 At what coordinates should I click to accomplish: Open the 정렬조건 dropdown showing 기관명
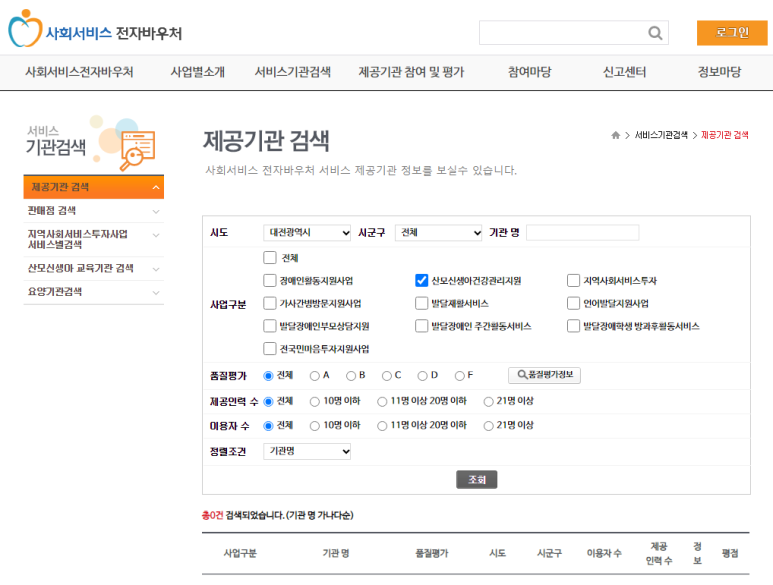tap(307, 451)
